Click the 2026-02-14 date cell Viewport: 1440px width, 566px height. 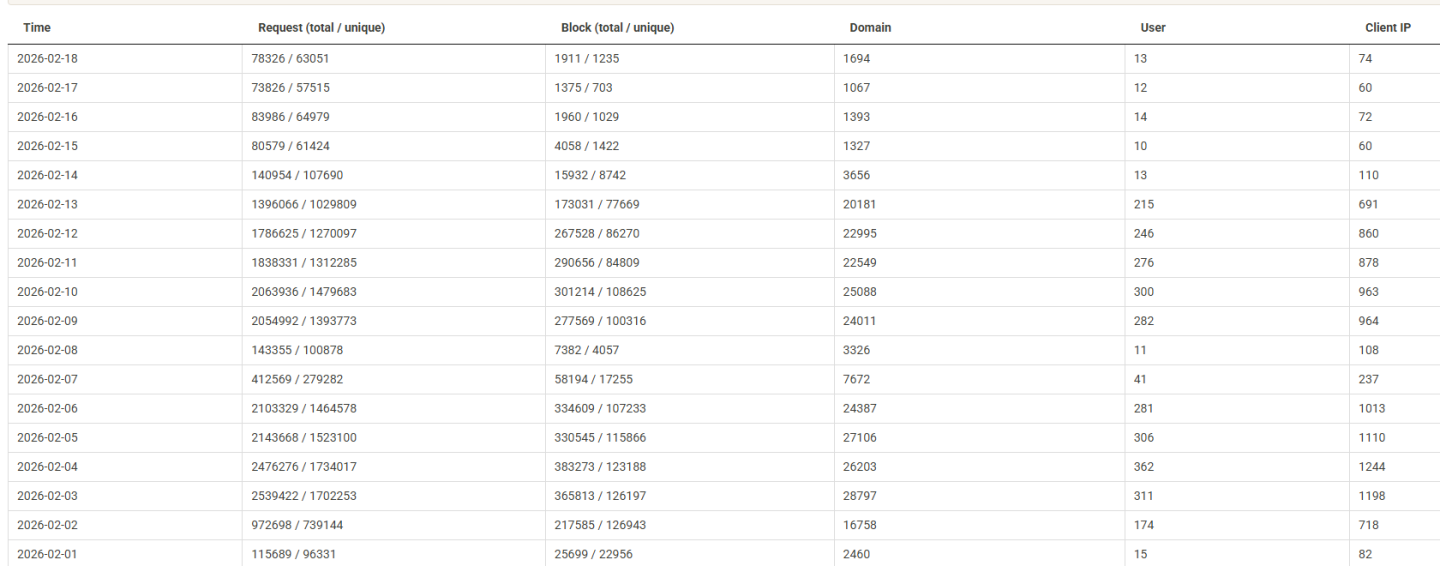coord(47,175)
